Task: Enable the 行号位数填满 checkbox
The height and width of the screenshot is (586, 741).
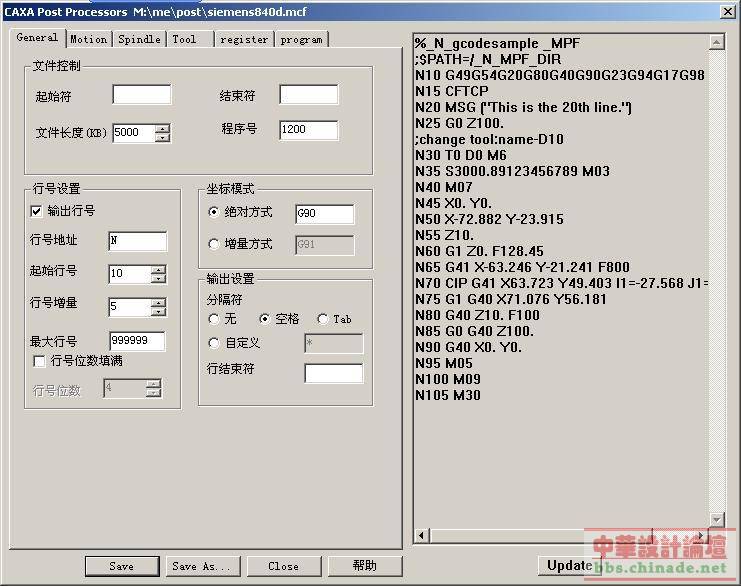Action: (39, 362)
